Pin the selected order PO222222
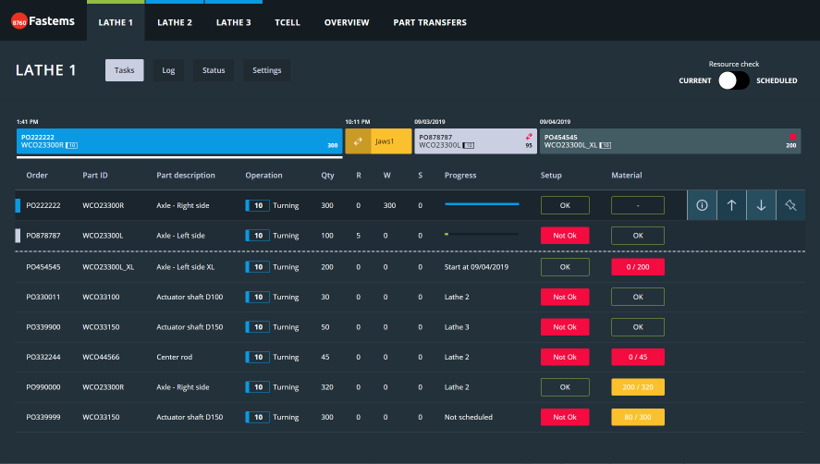The image size is (820, 464). coord(790,205)
